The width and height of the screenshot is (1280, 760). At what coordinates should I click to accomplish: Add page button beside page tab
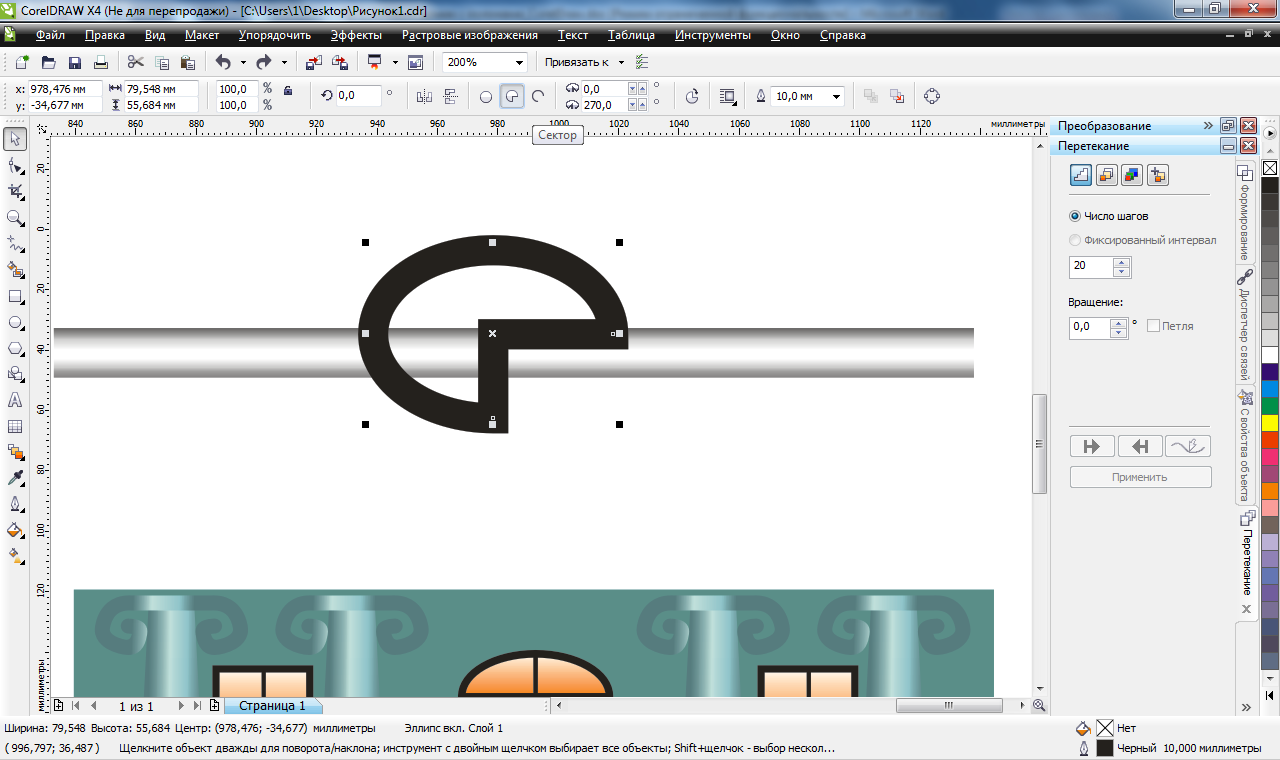tap(214, 706)
